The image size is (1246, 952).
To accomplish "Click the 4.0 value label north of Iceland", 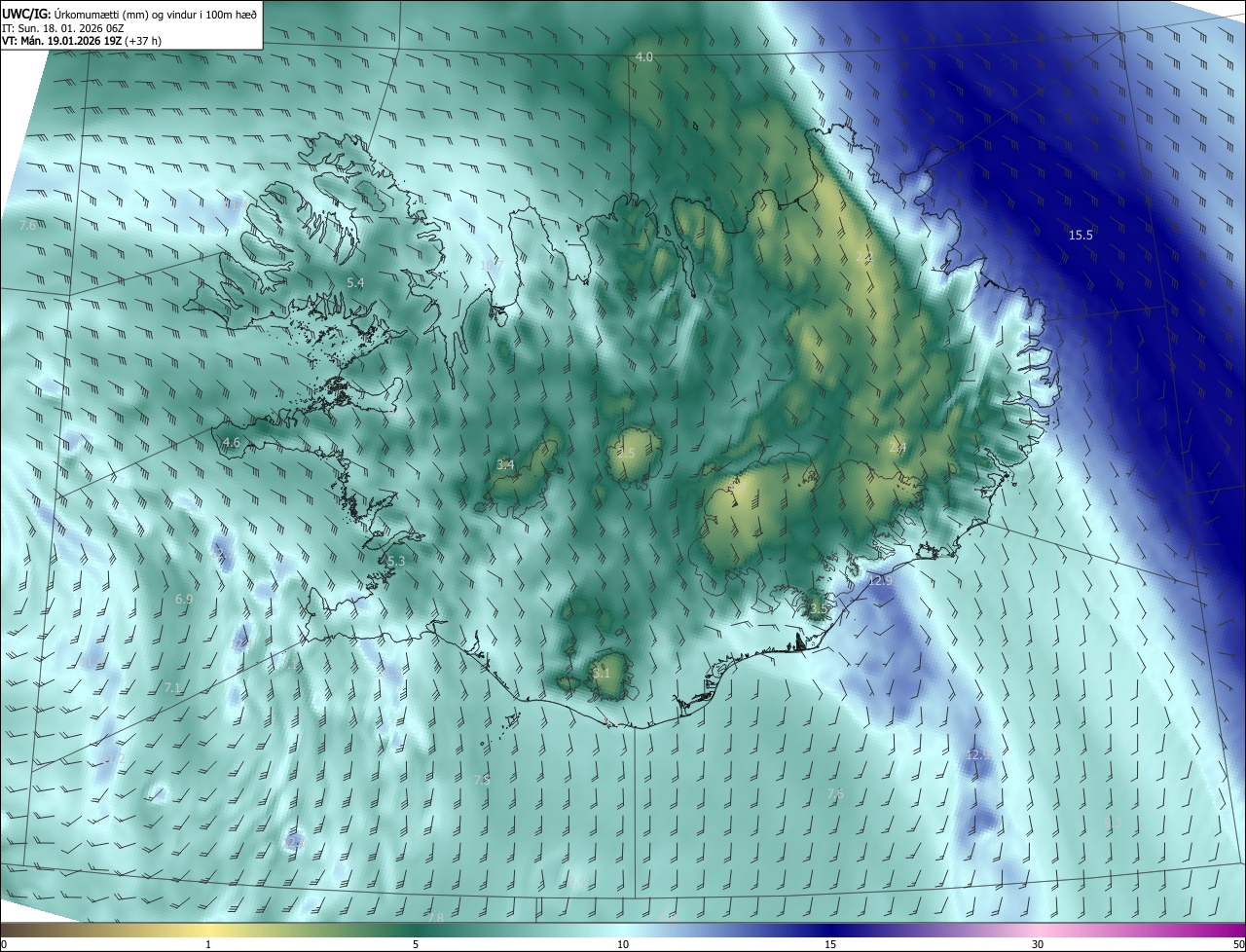I will [x=643, y=57].
